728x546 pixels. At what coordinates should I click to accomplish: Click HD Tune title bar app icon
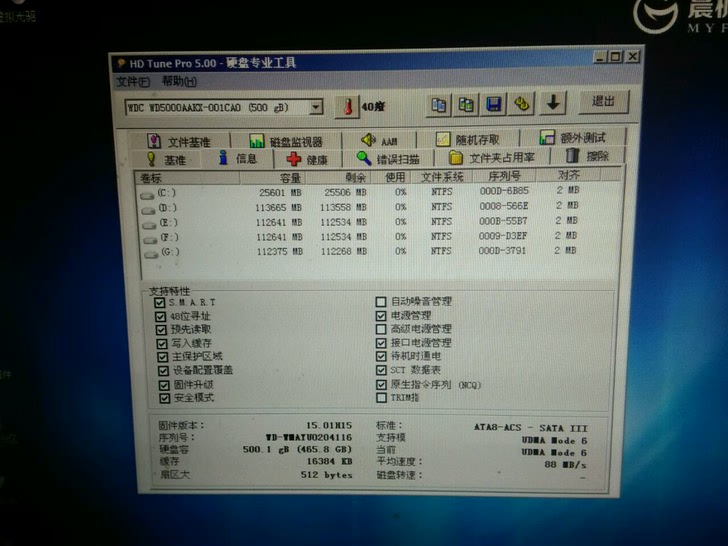(x=121, y=64)
